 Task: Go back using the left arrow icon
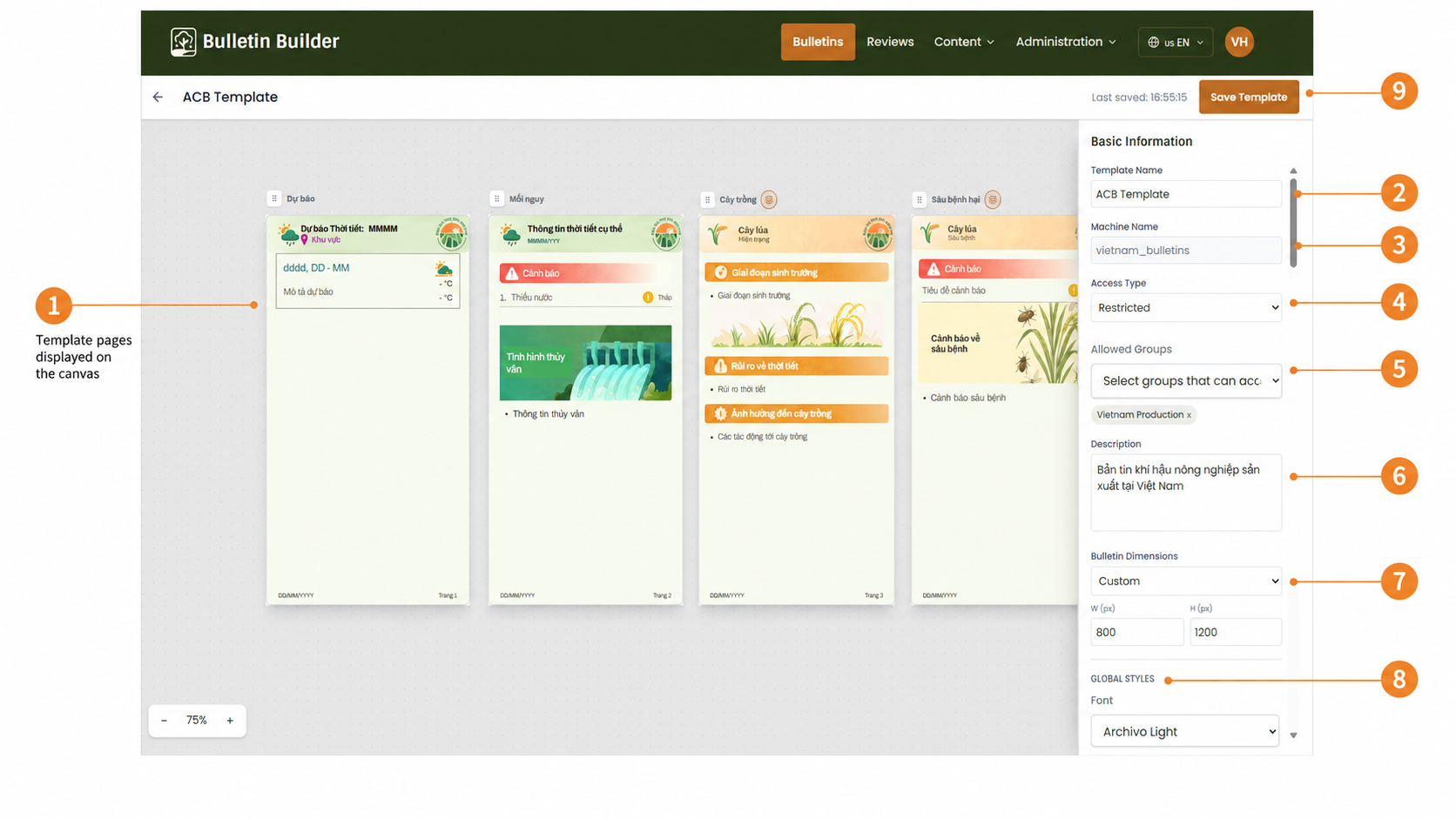[158, 97]
